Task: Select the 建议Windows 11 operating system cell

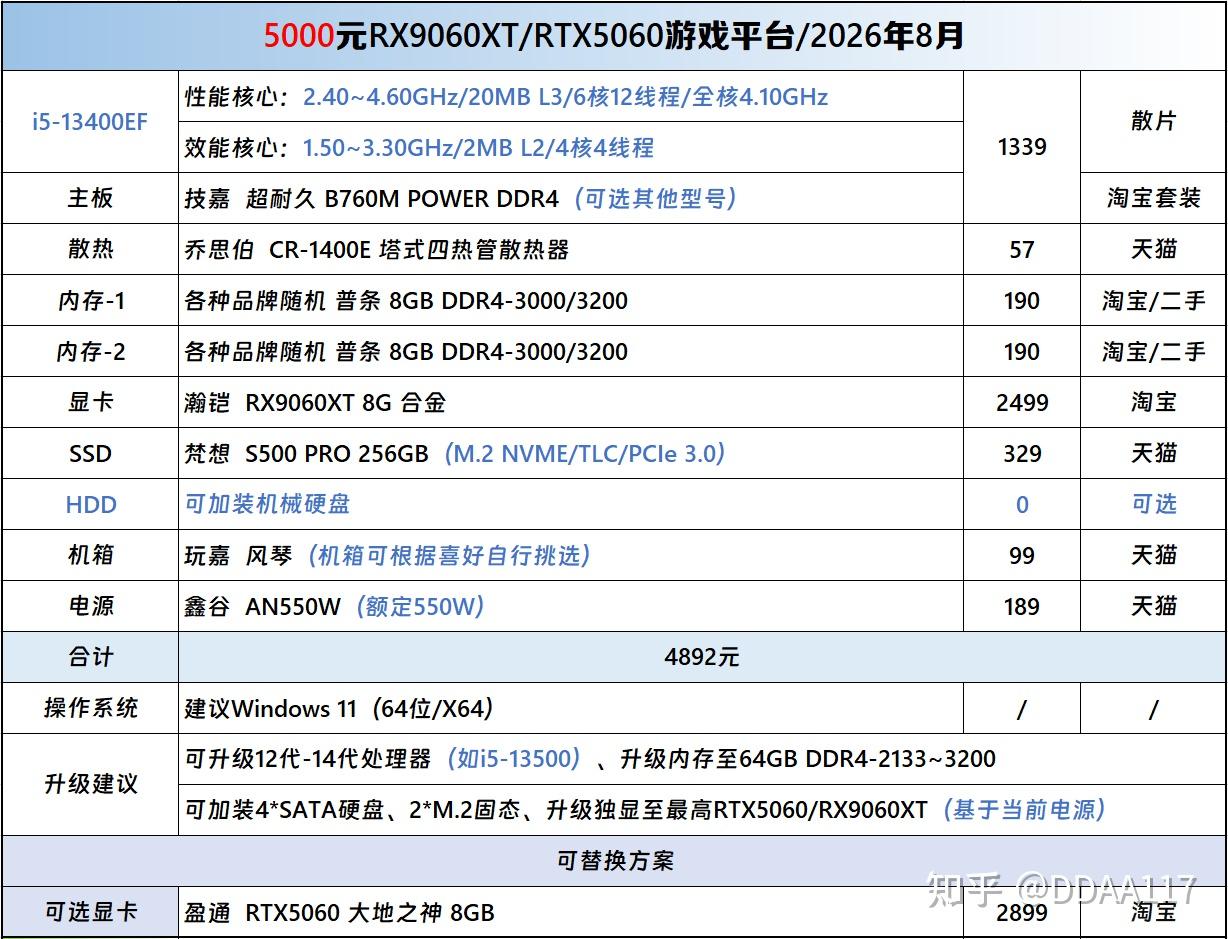Action: [x=571, y=708]
